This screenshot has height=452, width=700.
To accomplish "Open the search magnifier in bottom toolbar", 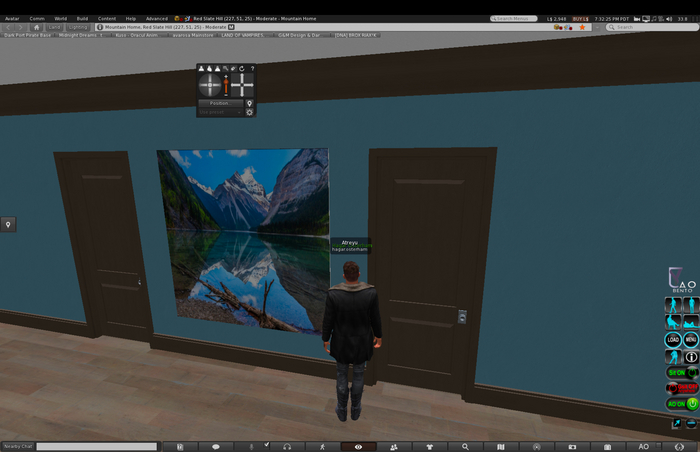I will (x=465, y=446).
